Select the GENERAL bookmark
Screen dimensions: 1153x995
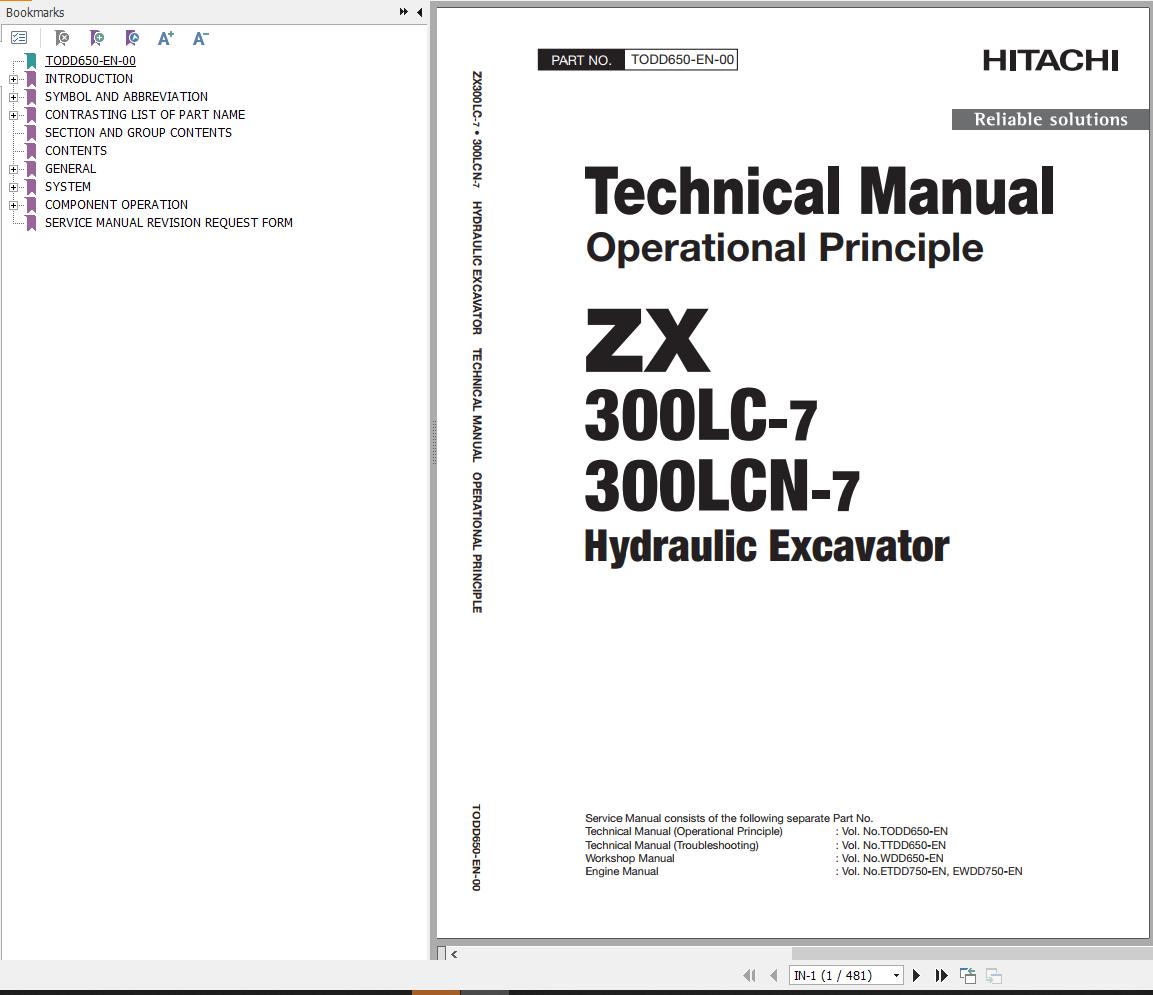pos(71,168)
